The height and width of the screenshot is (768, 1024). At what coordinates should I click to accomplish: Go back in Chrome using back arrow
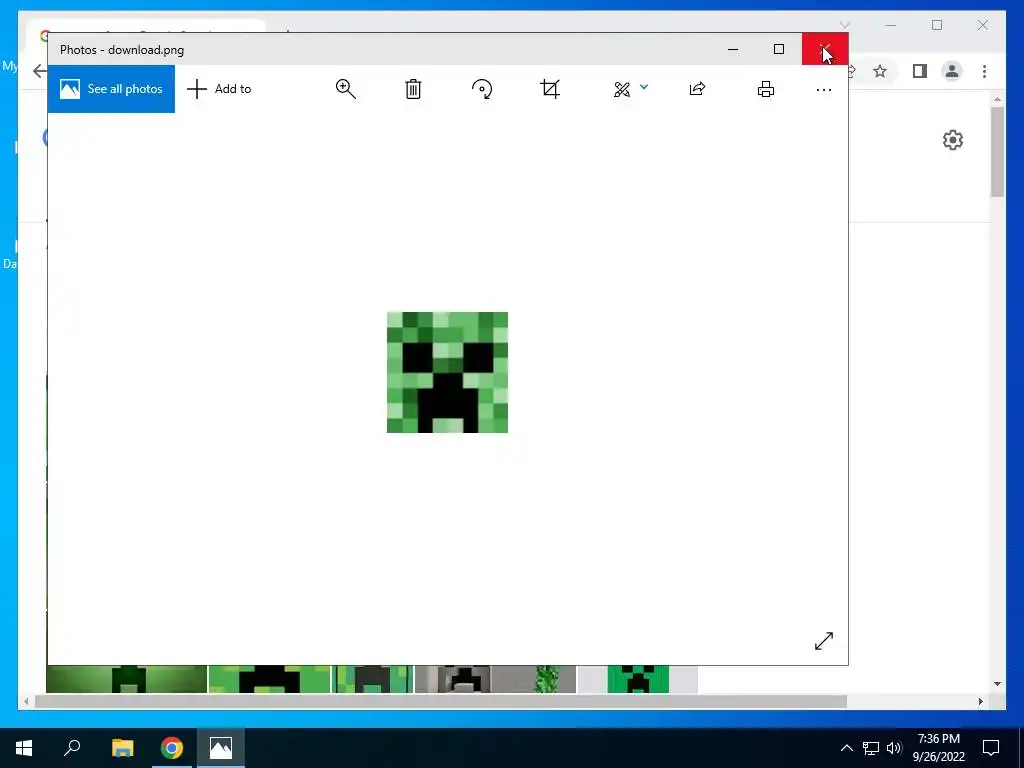39,71
